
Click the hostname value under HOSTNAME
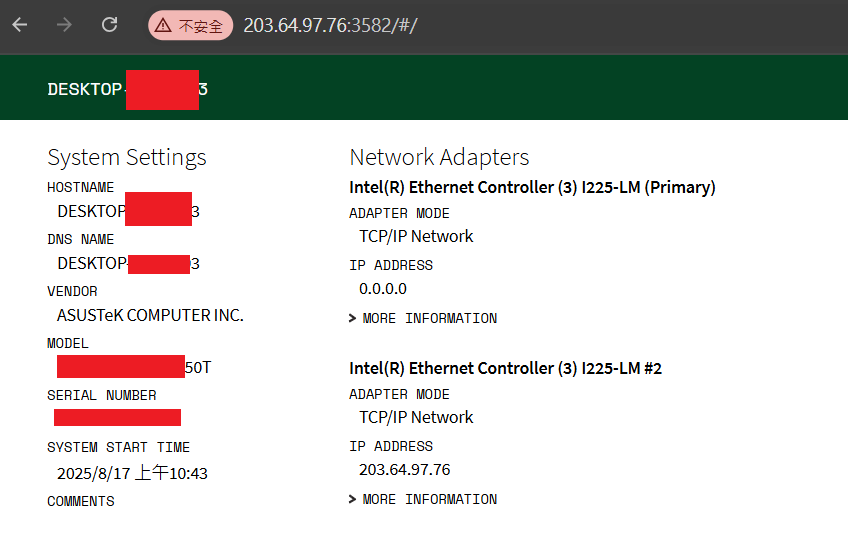tap(129, 211)
